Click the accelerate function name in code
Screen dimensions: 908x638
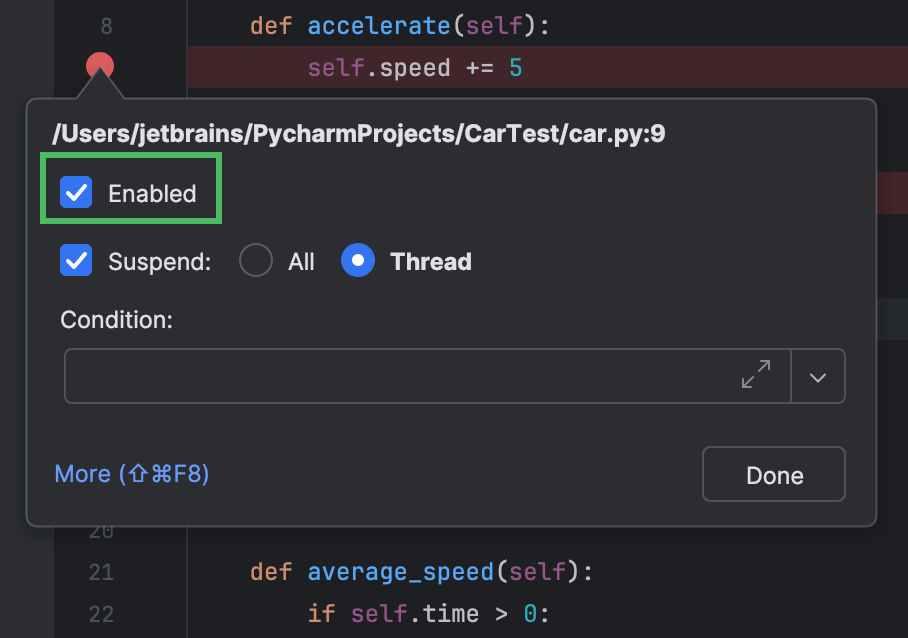(378, 25)
